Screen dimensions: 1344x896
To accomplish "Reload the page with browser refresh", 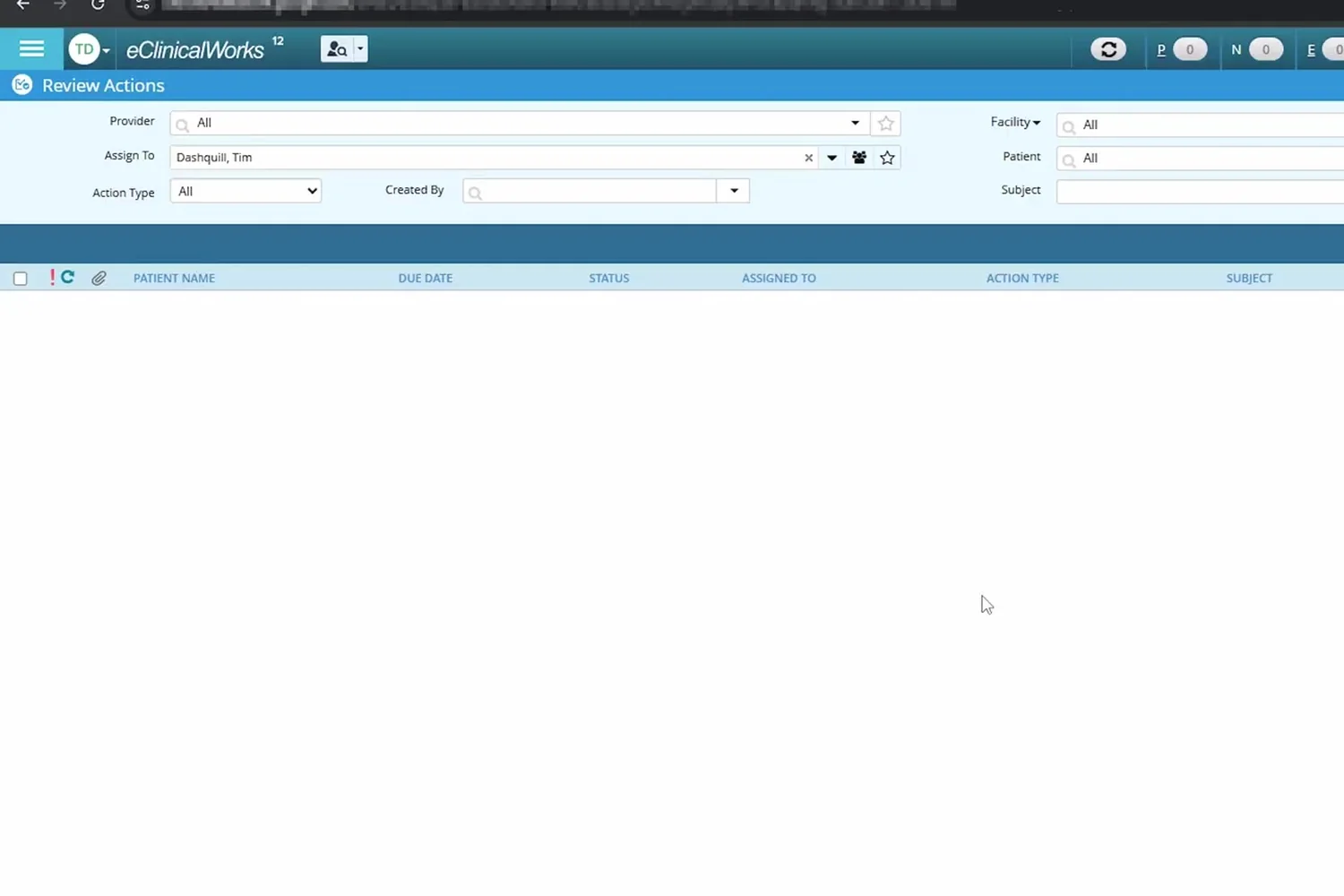I will [98, 5].
